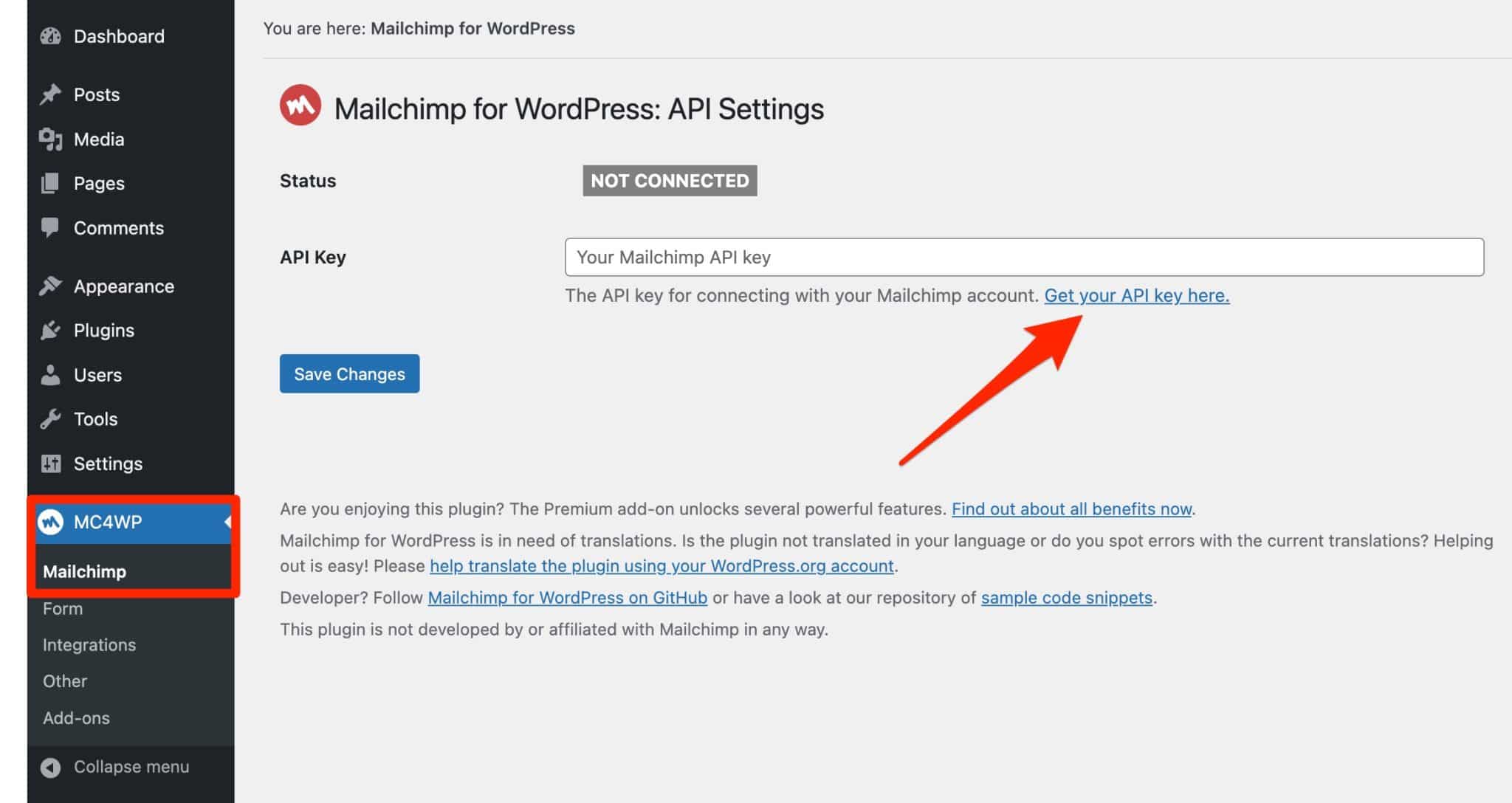Open the Integrations submenu item

[89, 645]
